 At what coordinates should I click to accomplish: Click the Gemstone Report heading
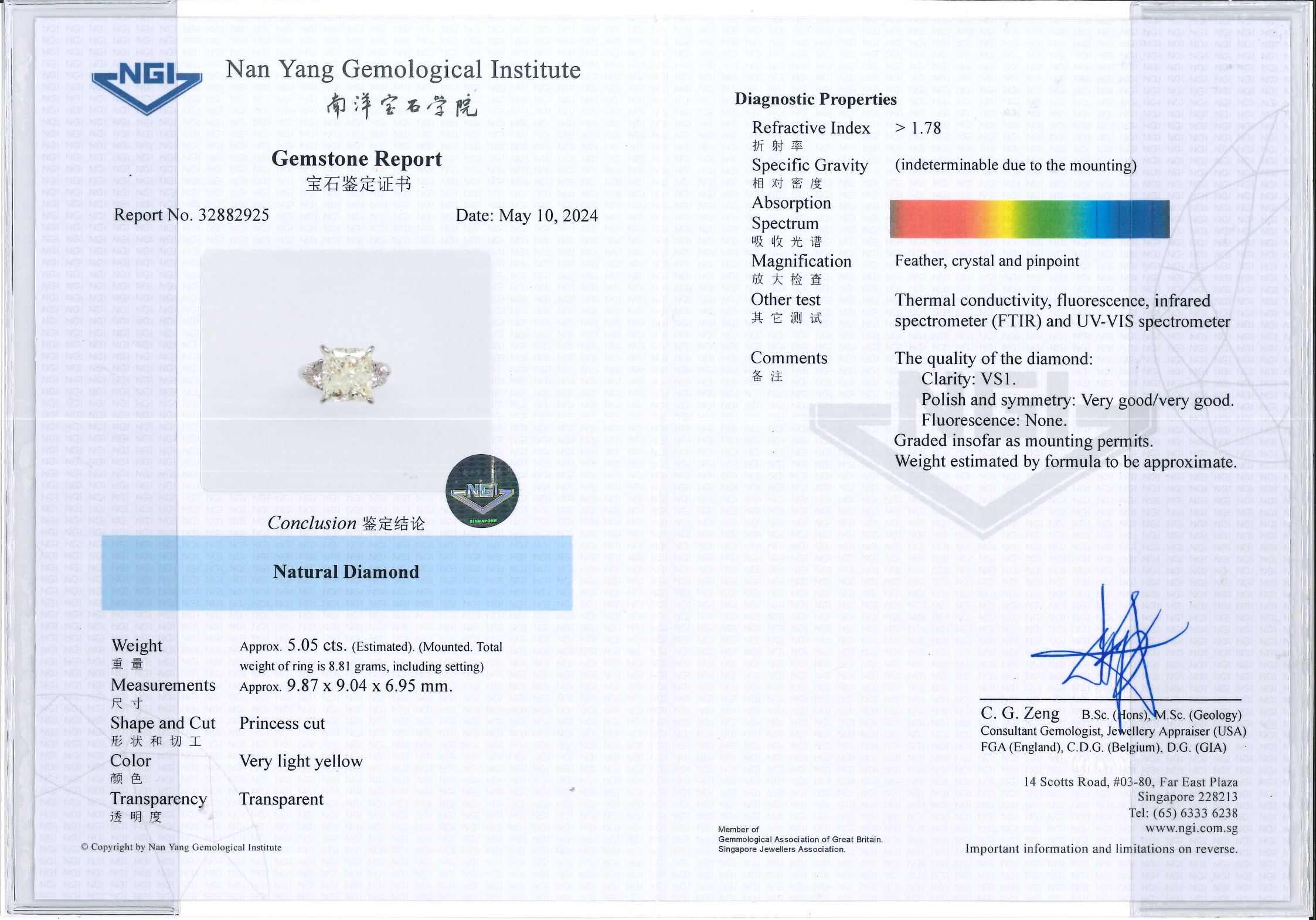(356, 159)
